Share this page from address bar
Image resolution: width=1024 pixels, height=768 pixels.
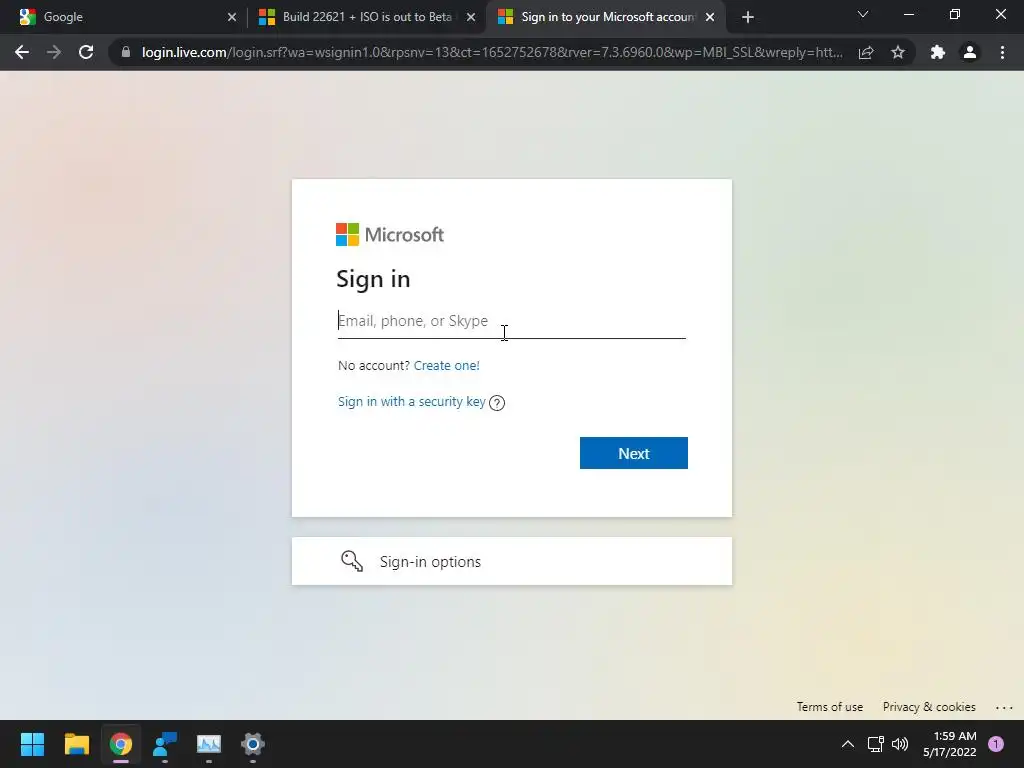[x=866, y=52]
